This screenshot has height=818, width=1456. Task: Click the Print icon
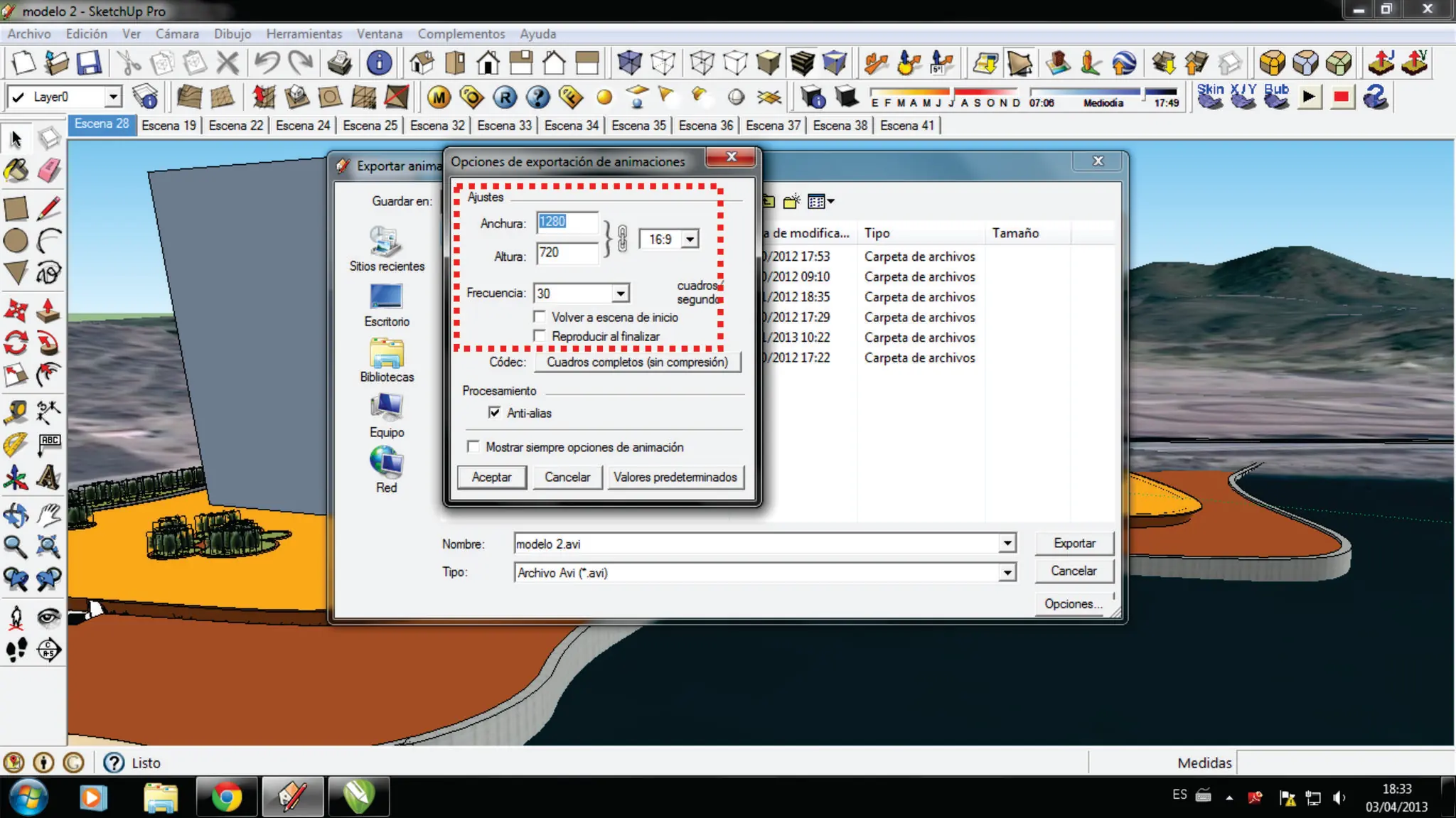coord(340,63)
